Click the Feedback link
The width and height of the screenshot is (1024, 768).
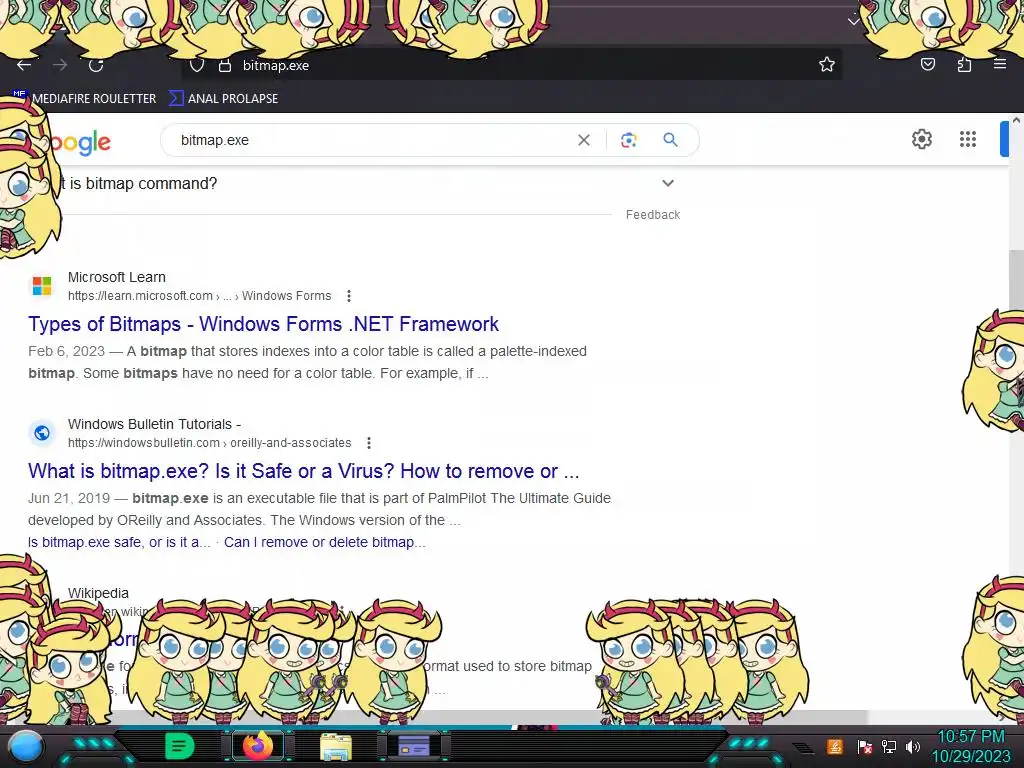tap(653, 215)
